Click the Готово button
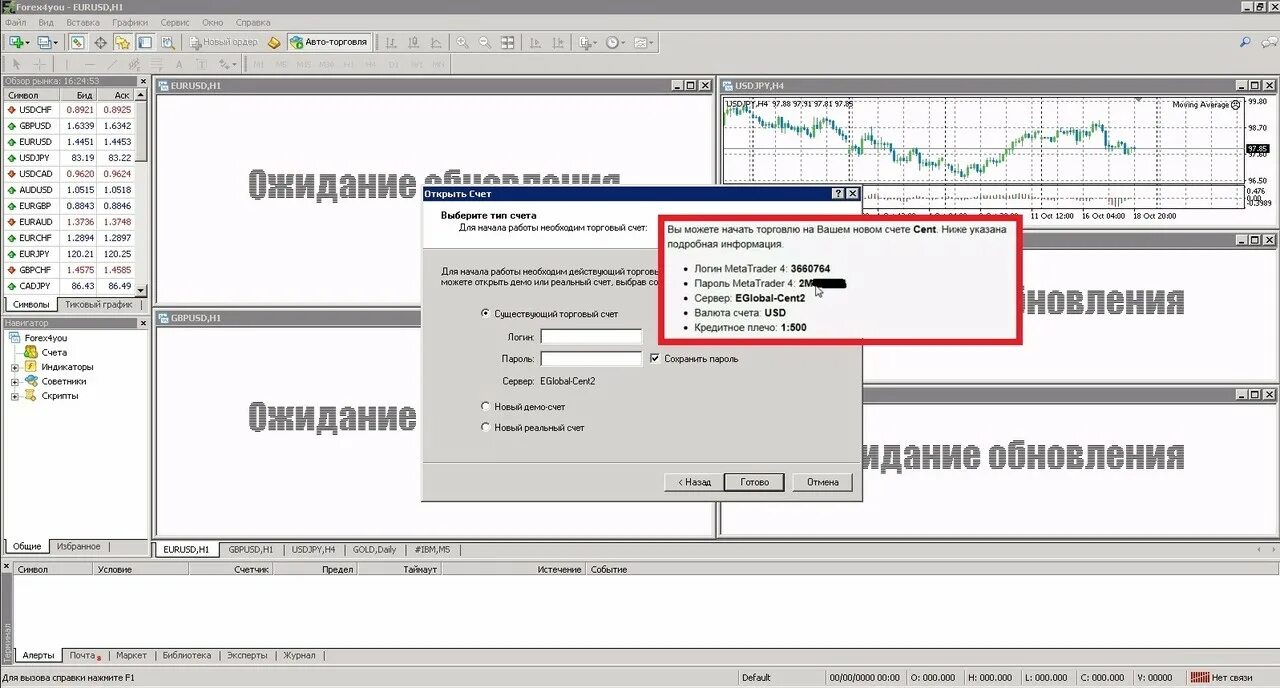The image size is (1280, 688). (754, 482)
